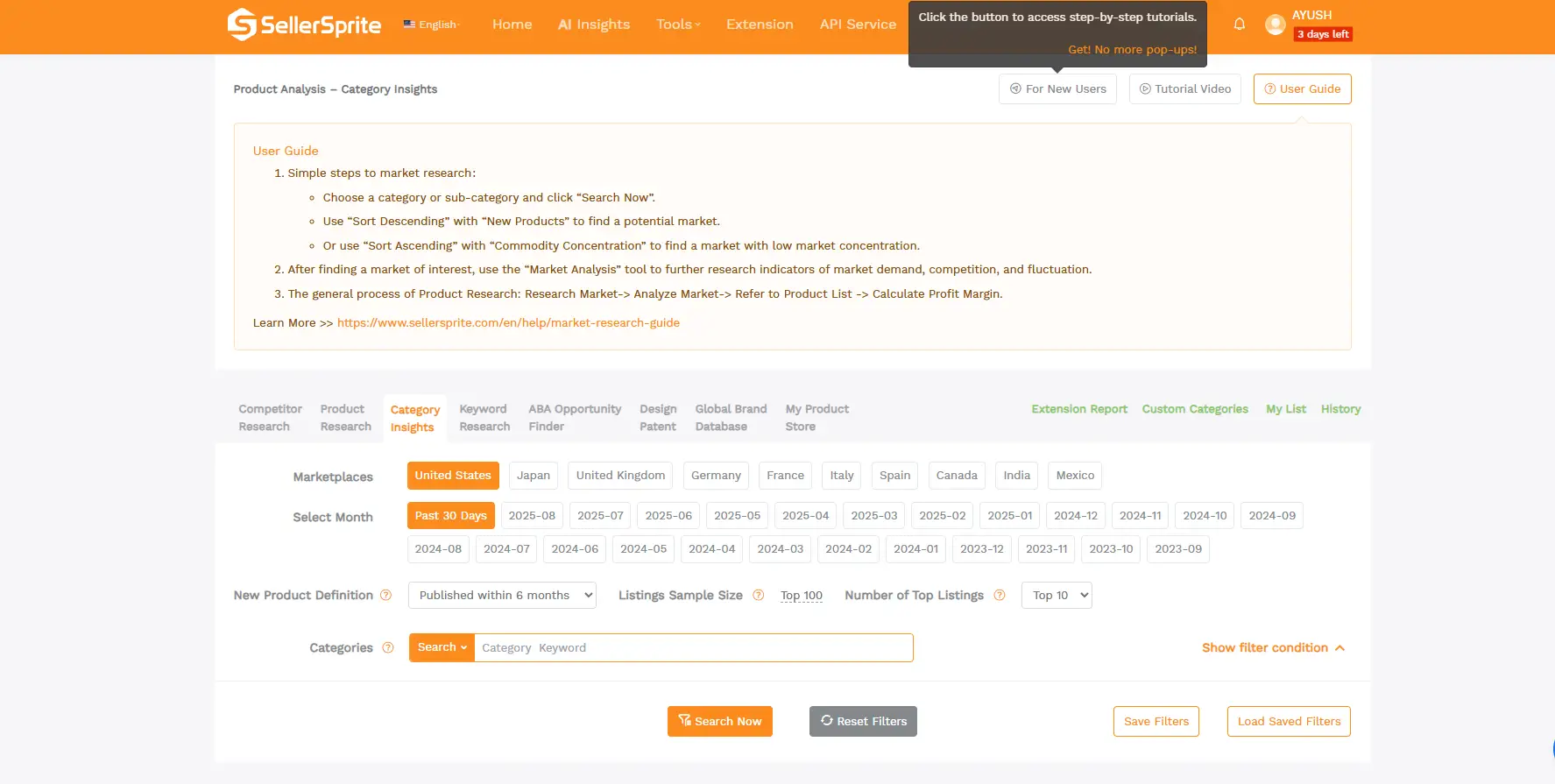Dismiss tooltip with Get! No more pop-ups!
The width and height of the screenshot is (1555, 784).
1132,50
